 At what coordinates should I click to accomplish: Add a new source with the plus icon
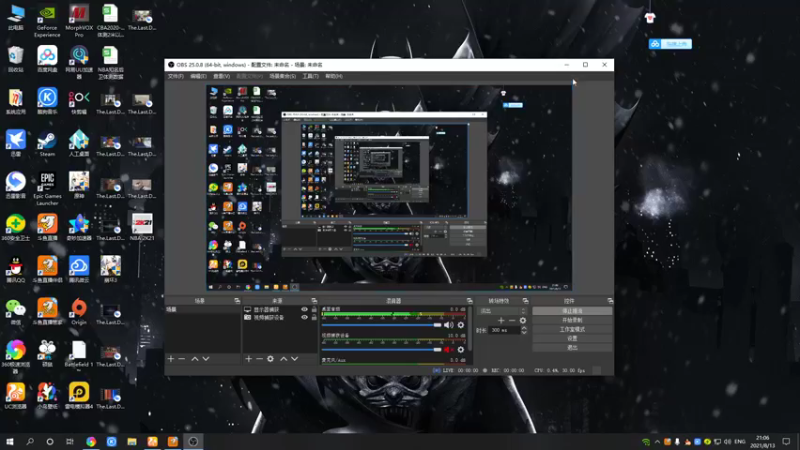248,359
